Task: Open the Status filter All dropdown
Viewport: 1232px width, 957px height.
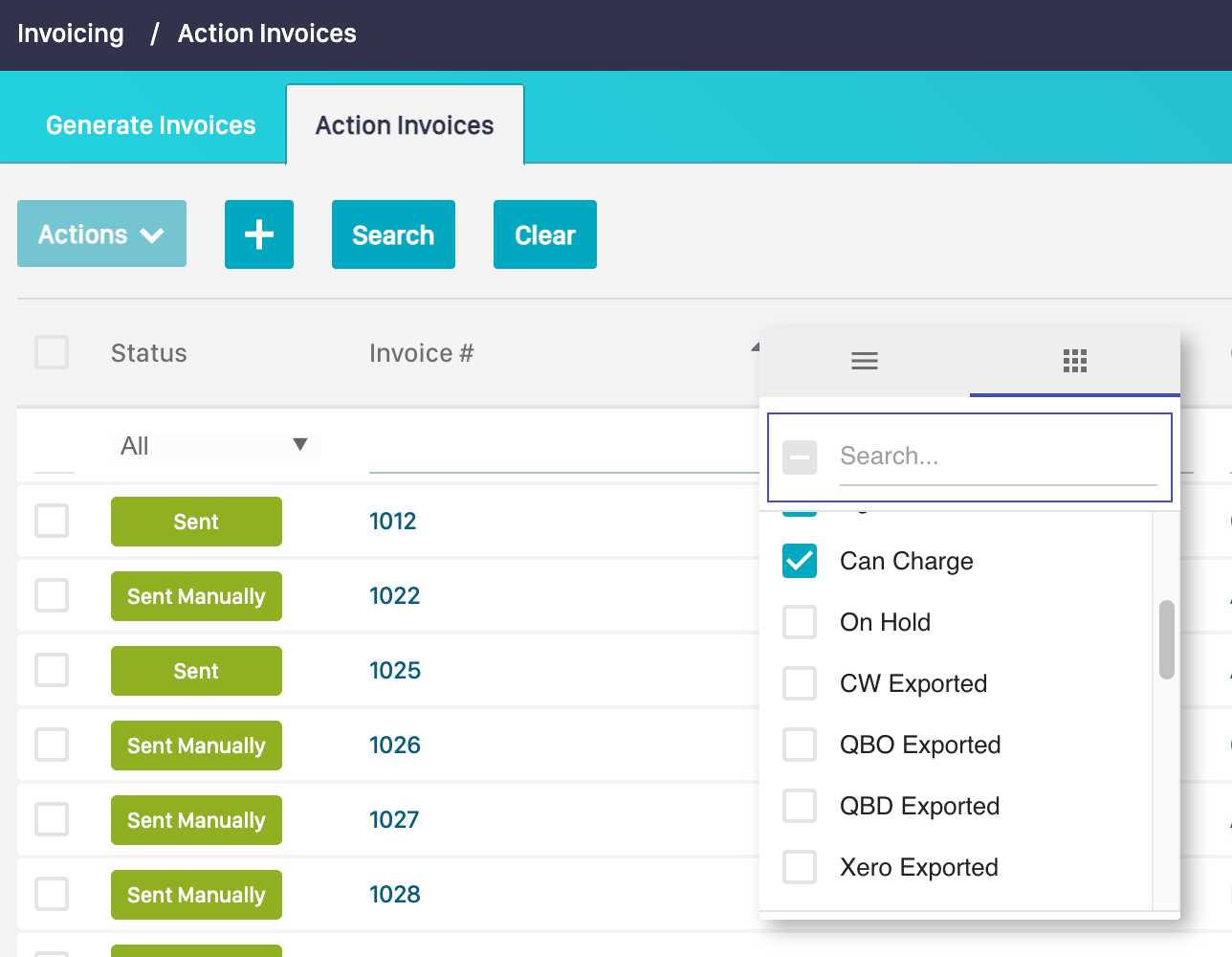Action: click(213, 446)
